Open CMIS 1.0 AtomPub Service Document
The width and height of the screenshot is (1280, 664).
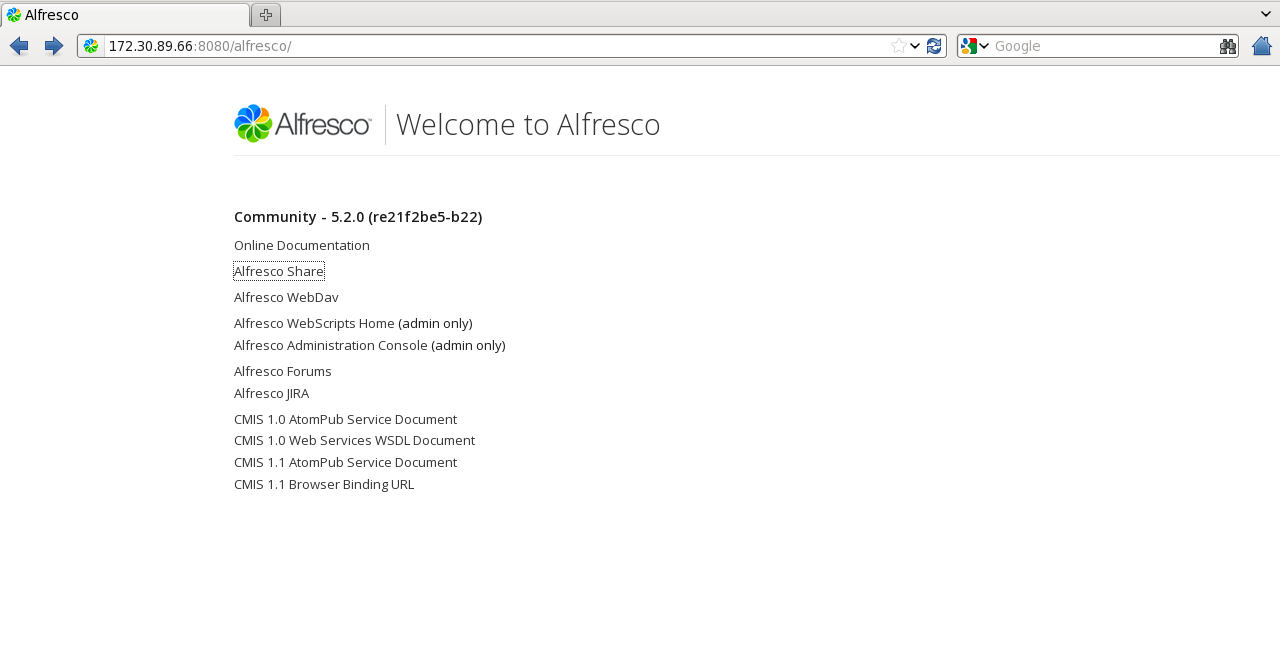[x=346, y=419]
